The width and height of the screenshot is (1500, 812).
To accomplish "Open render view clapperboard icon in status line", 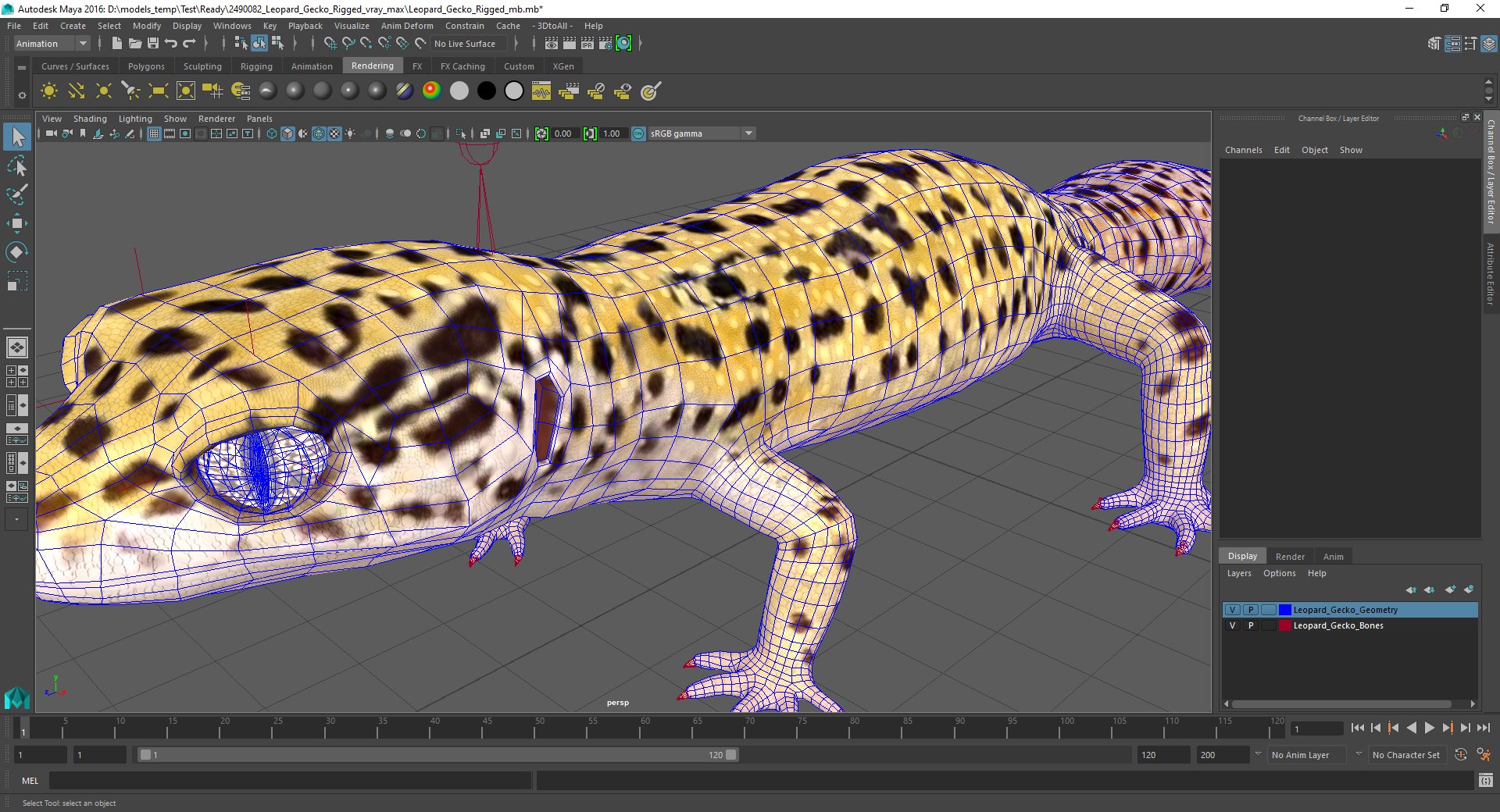I will click(x=552, y=44).
